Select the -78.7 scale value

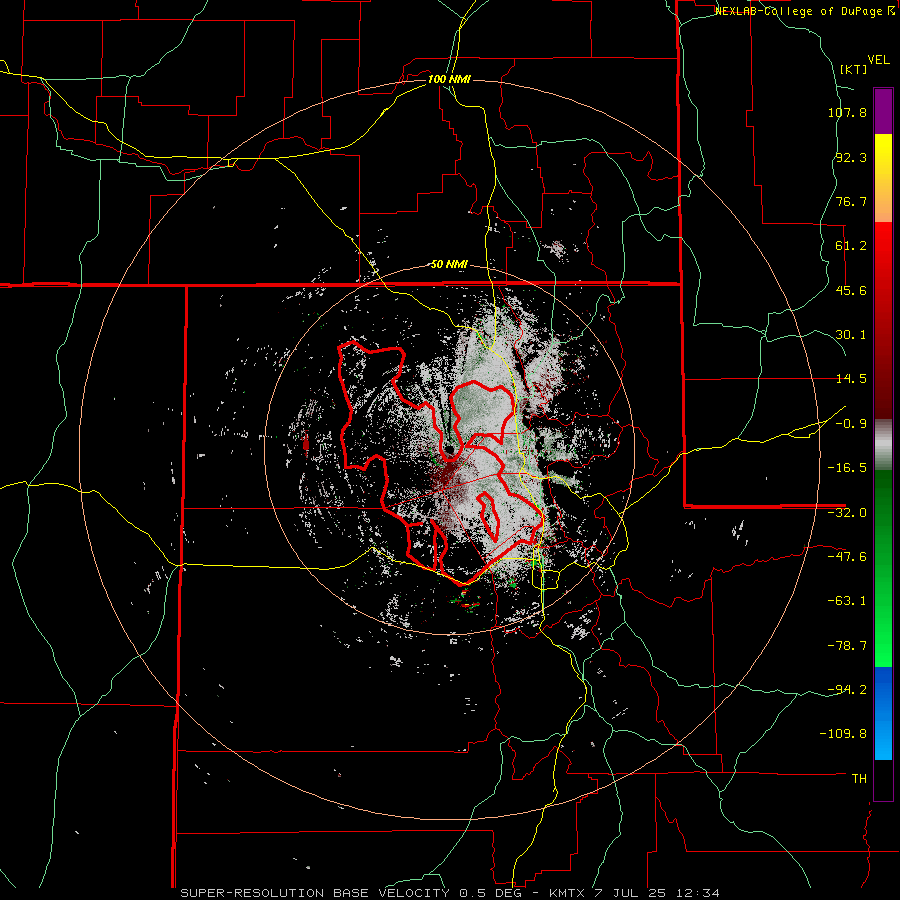click(x=847, y=646)
